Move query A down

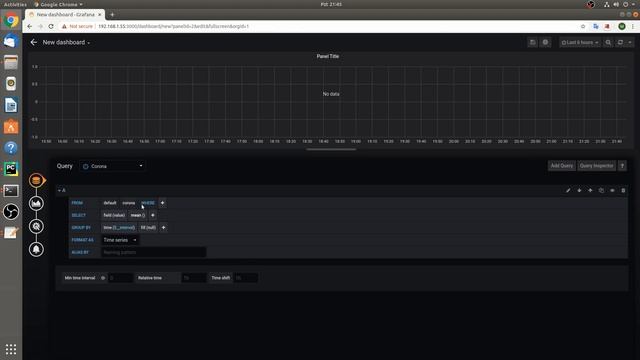pos(579,190)
